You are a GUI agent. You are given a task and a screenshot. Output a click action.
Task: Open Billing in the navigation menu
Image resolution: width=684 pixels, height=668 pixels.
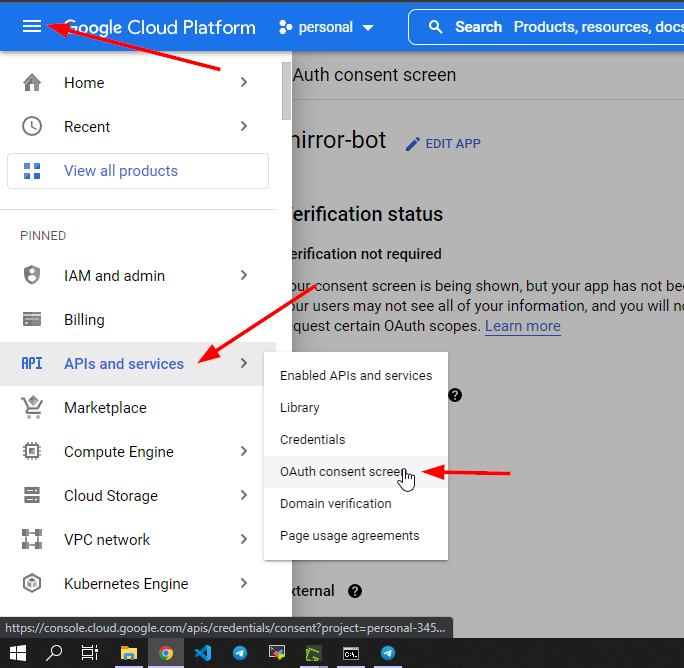pos(138,320)
